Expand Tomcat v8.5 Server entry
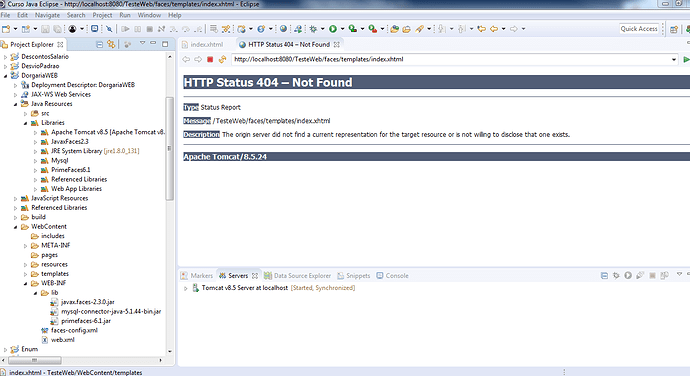Viewport: 690px width, 376px height. click(186, 288)
